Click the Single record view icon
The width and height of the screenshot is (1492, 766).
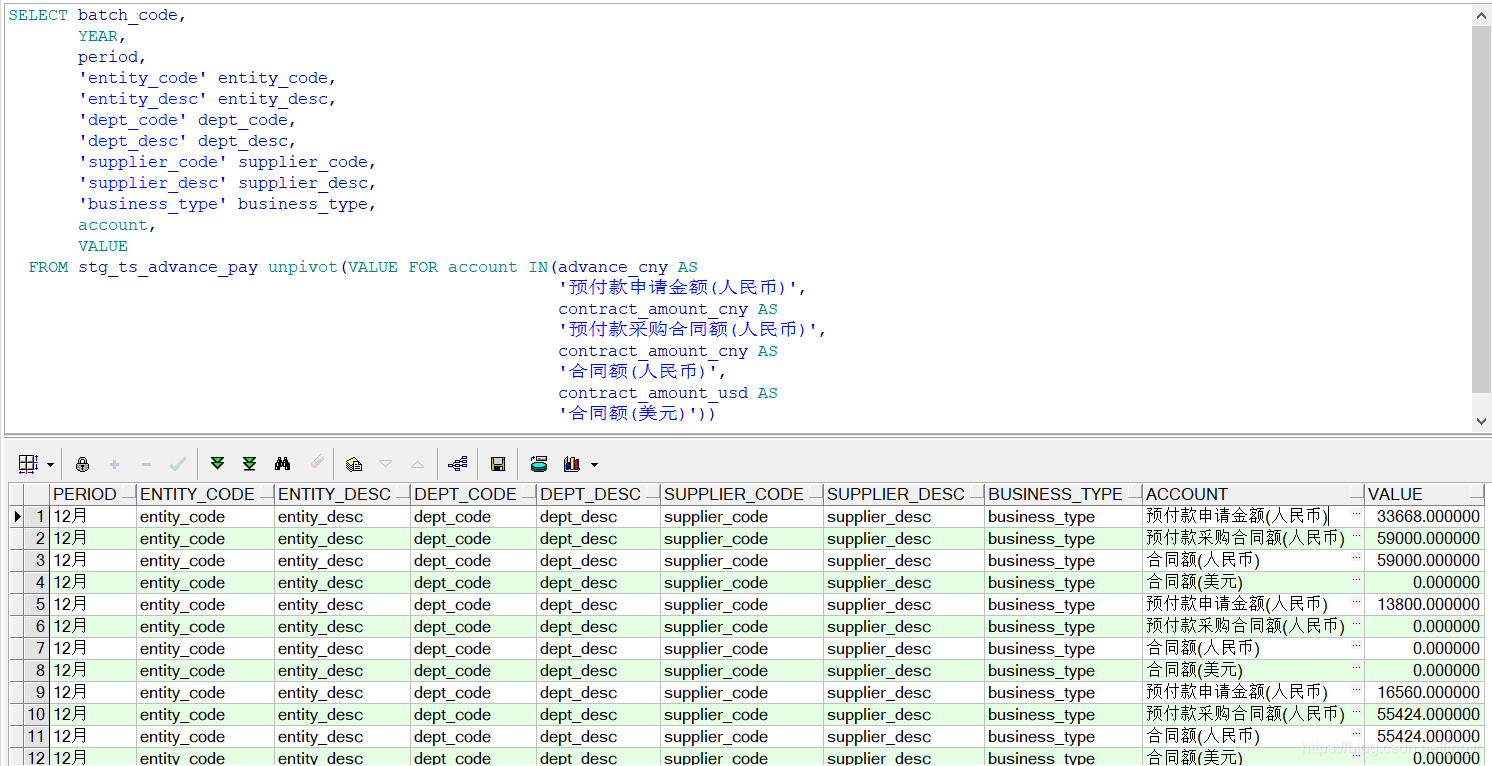coord(353,464)
